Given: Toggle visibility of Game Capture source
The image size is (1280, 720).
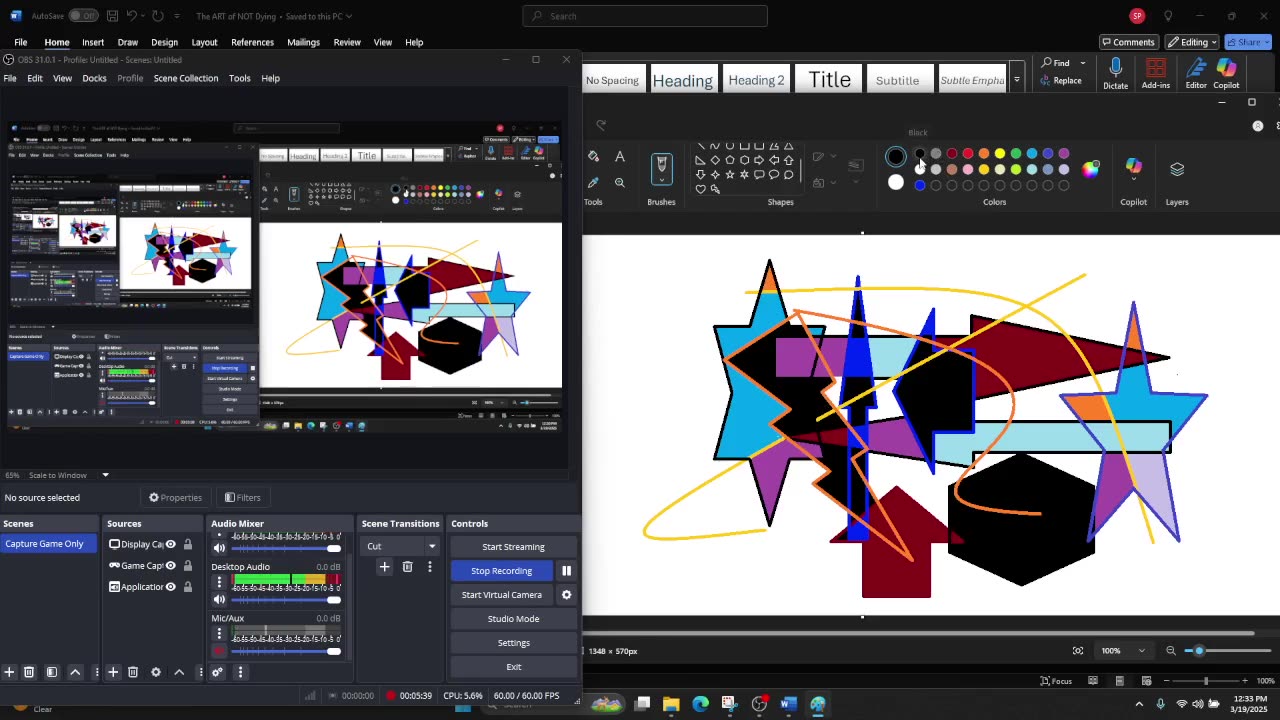Looking at the screenshot, I should (171, 566).
